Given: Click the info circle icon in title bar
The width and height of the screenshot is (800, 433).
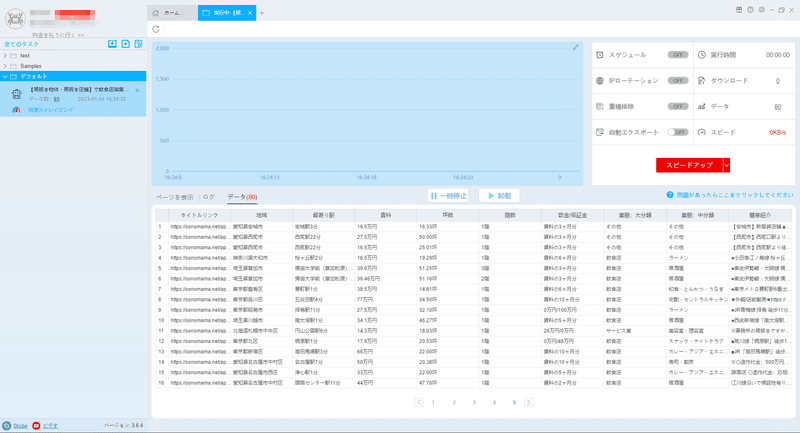Looking at the screenshot, I should (750, 10).
